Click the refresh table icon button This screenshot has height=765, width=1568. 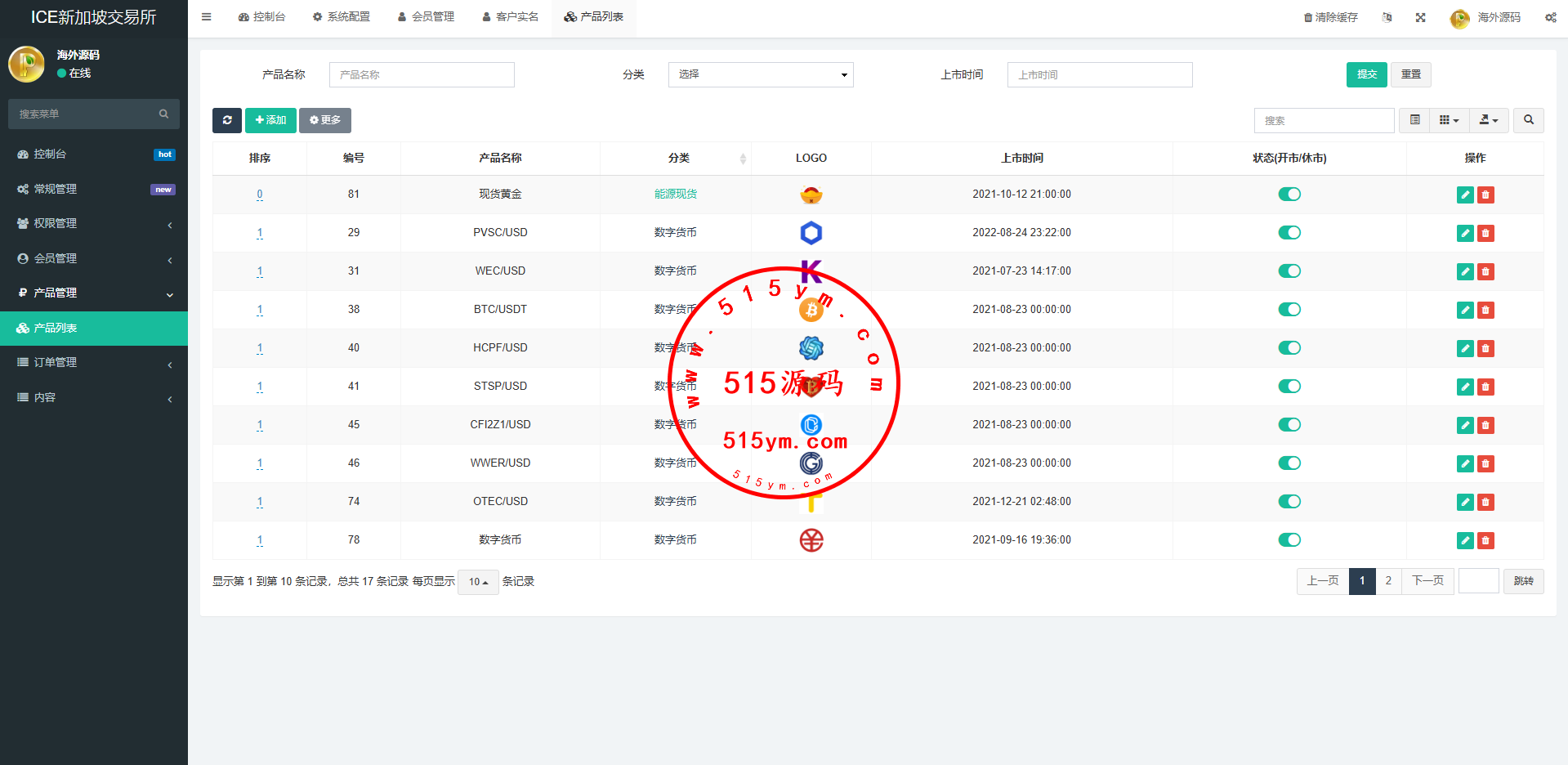coord(226,120)
